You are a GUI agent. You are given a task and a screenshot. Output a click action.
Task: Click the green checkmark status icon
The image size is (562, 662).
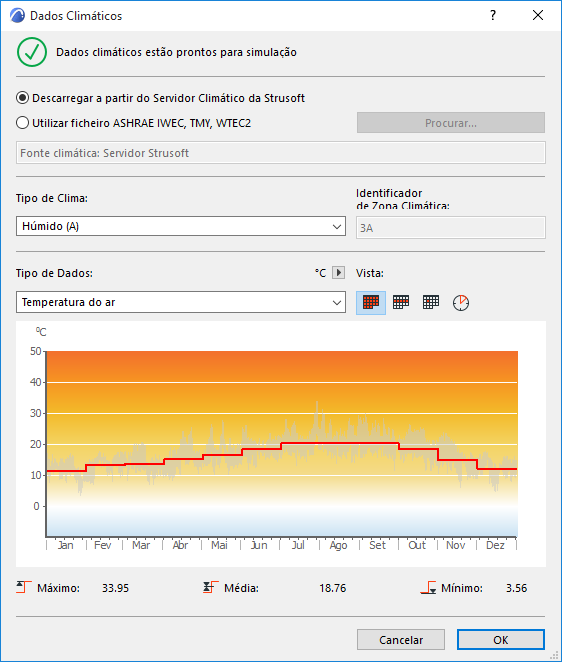tap(32, 52)
